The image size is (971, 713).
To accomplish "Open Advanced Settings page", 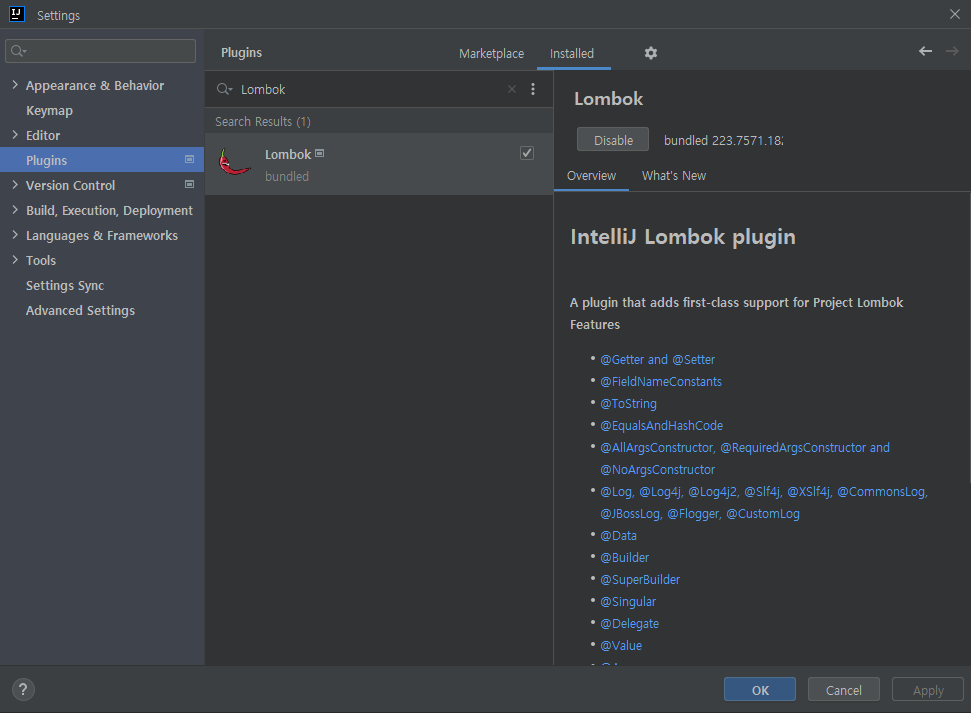I will point(81,310).
